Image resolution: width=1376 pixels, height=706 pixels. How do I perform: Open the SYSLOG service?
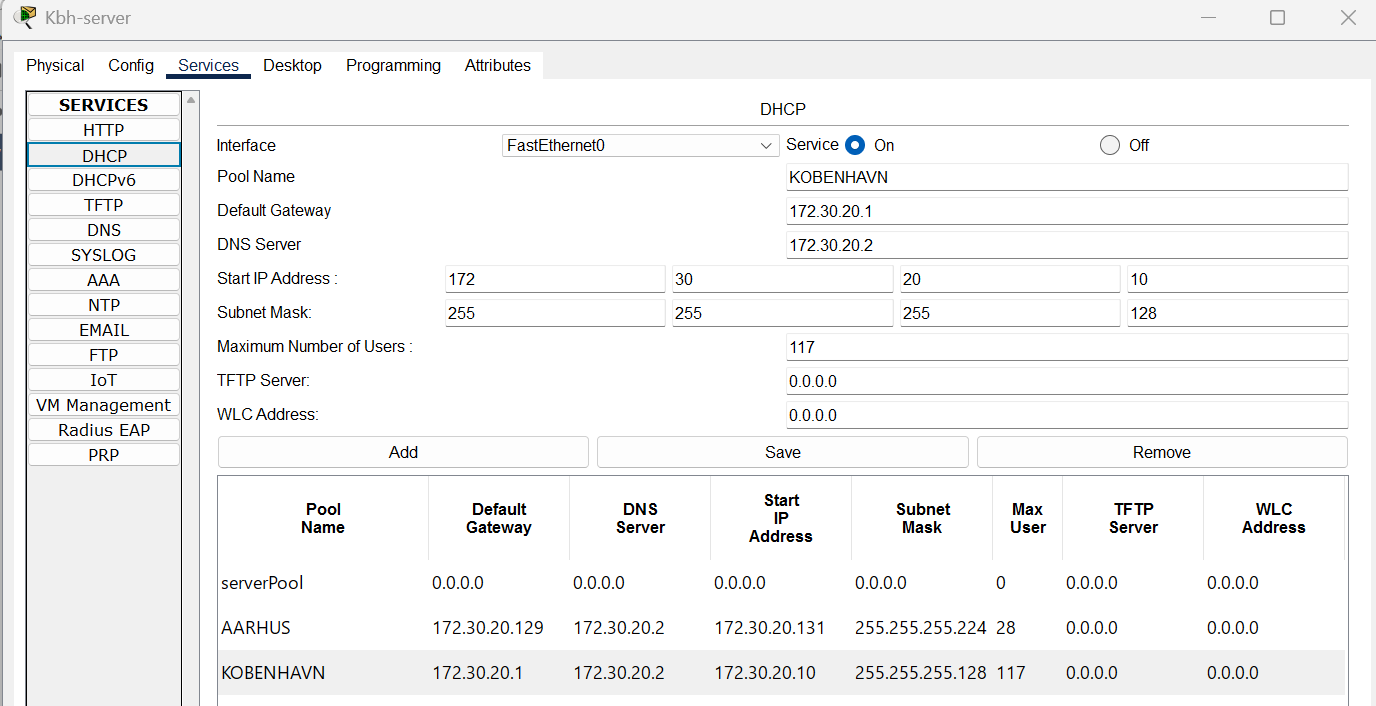point(104,255)
